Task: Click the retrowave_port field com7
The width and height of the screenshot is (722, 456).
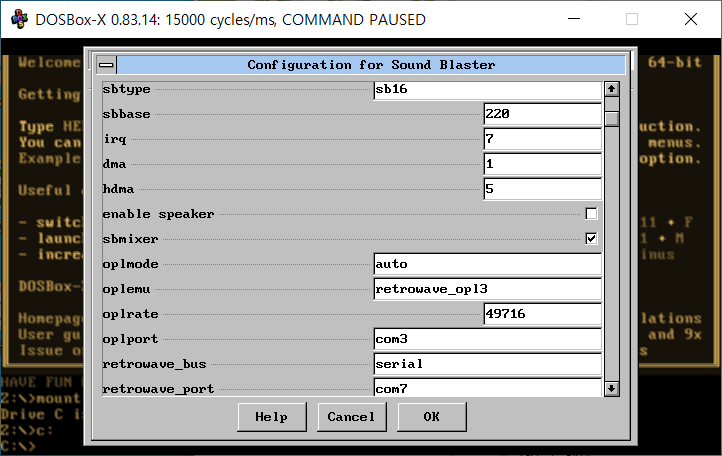Action: (x=488, y=388)
